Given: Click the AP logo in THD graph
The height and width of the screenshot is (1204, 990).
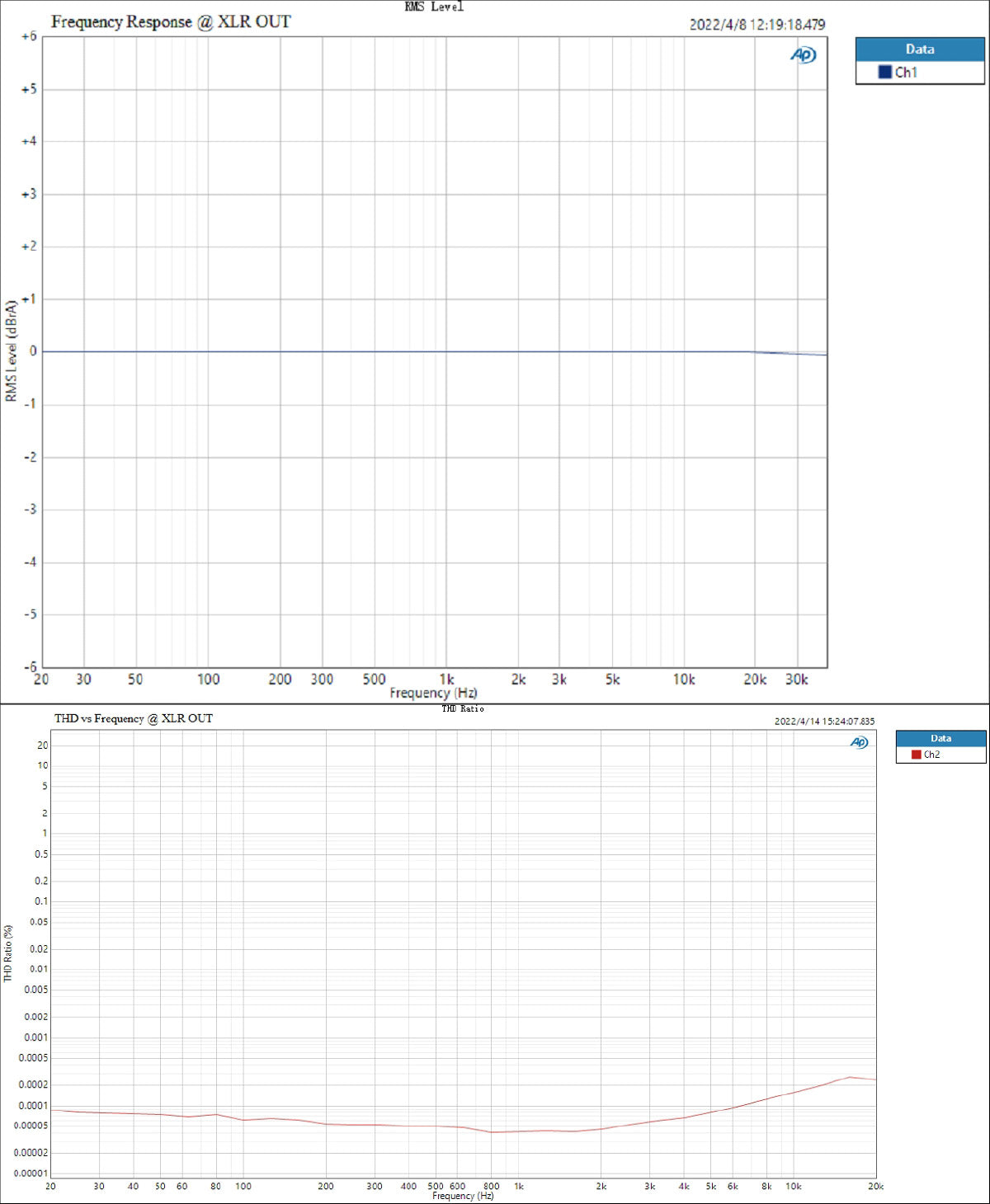Looking at the screenshot, I should click(x=859, y=742).
